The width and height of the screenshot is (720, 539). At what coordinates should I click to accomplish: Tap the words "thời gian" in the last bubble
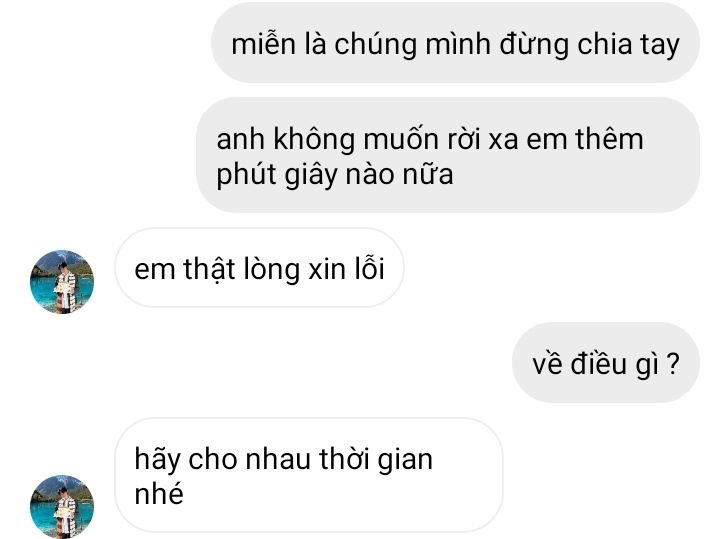click(x=376, y=460)
